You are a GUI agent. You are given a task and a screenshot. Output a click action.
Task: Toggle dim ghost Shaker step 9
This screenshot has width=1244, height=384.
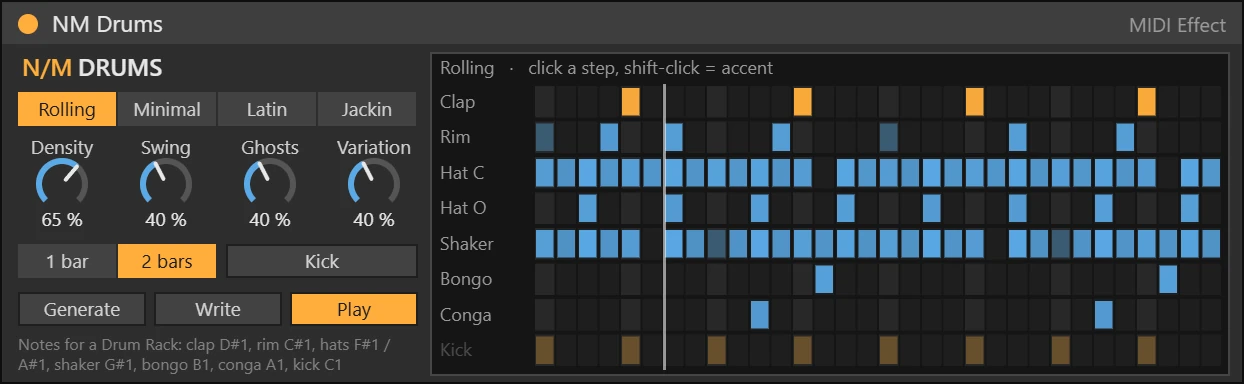point(717,243)
